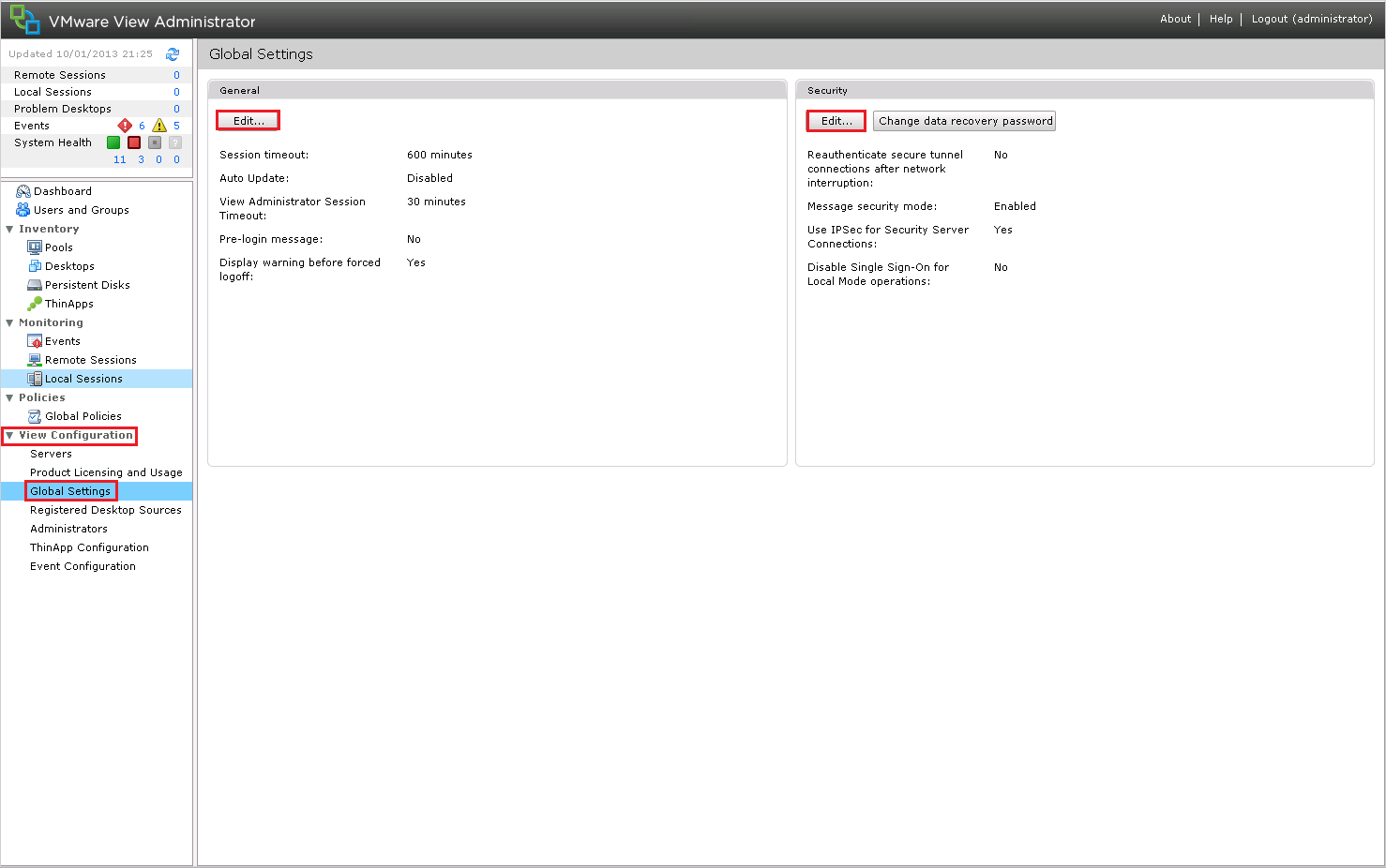Viewport: 1386px width, 868px height.
Task: Open the Servers configuration page
Action: (x=51, y=454)
